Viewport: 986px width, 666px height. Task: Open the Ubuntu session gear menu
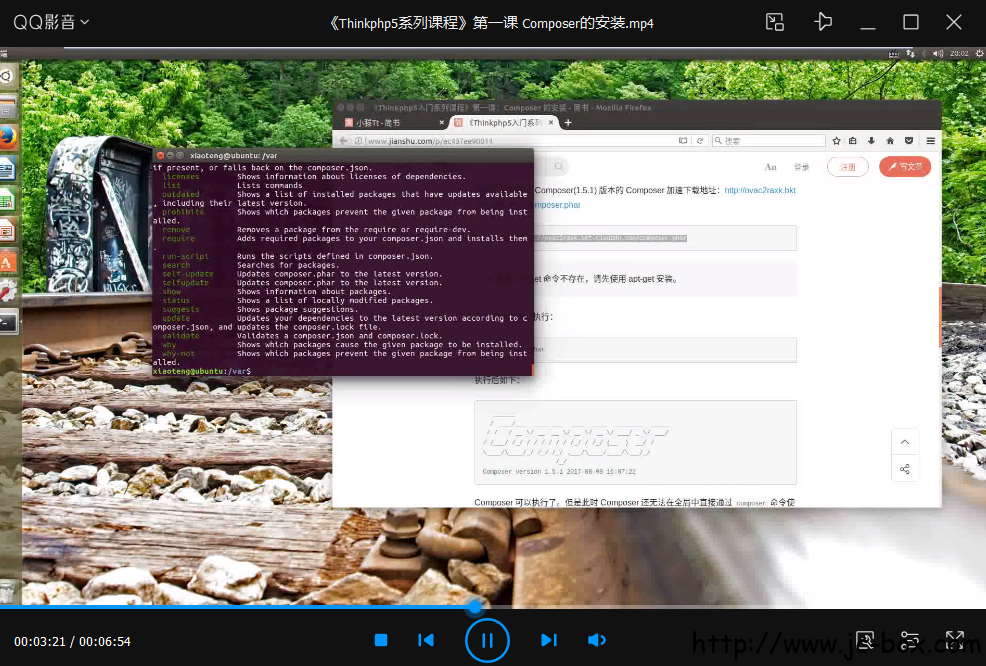[979, 54]
